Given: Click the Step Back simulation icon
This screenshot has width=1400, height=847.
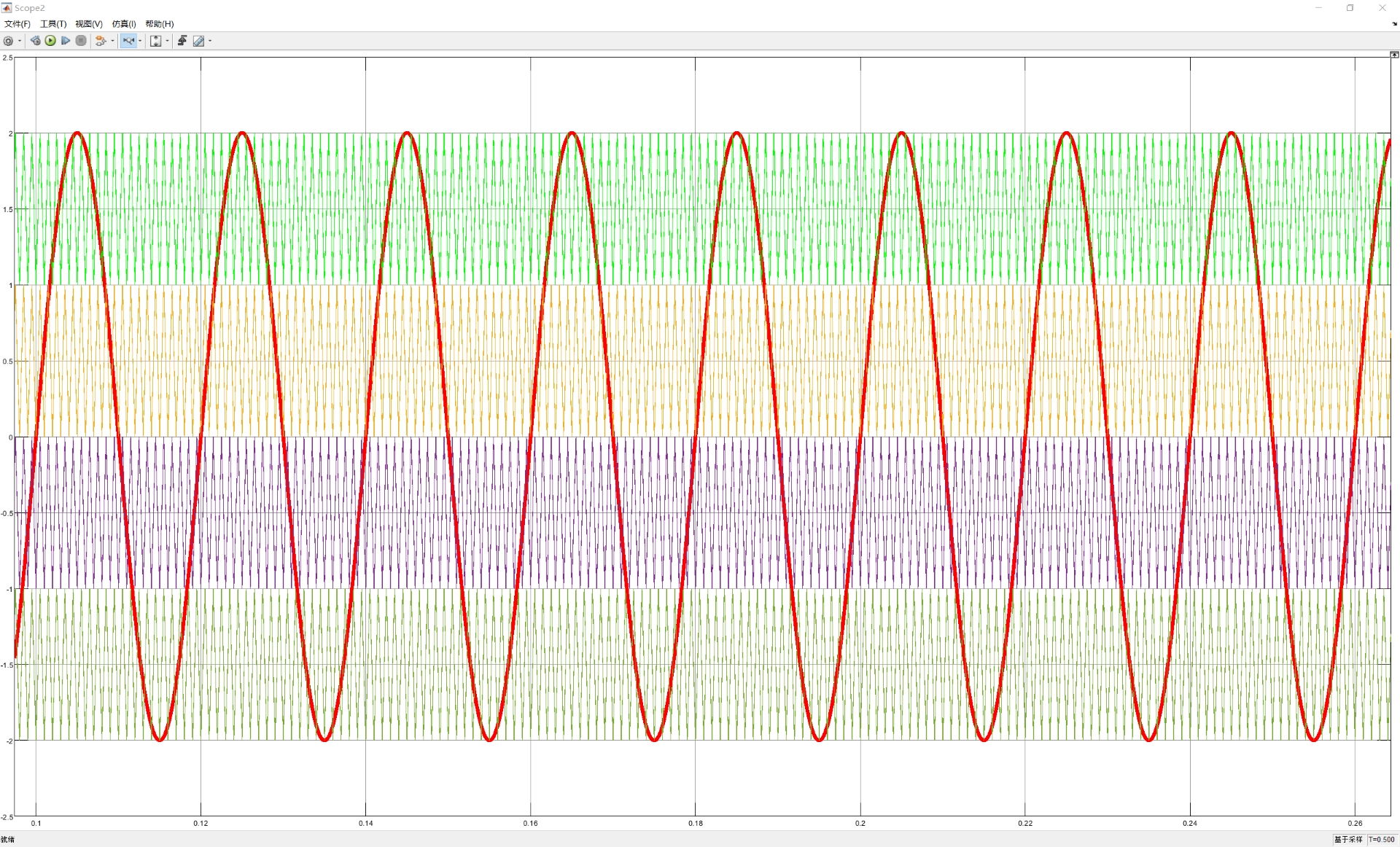Looking at the screenshot, I should (x=35, y=41).
